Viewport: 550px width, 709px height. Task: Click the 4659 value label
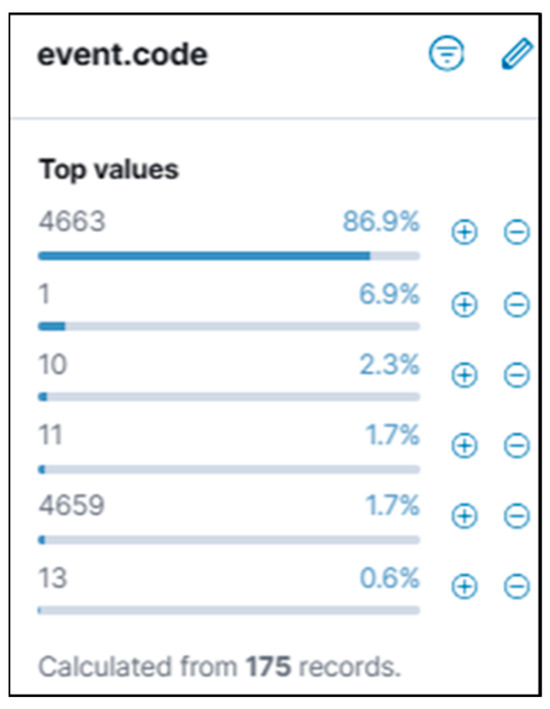pyautogui.click(x=71, y=505)
